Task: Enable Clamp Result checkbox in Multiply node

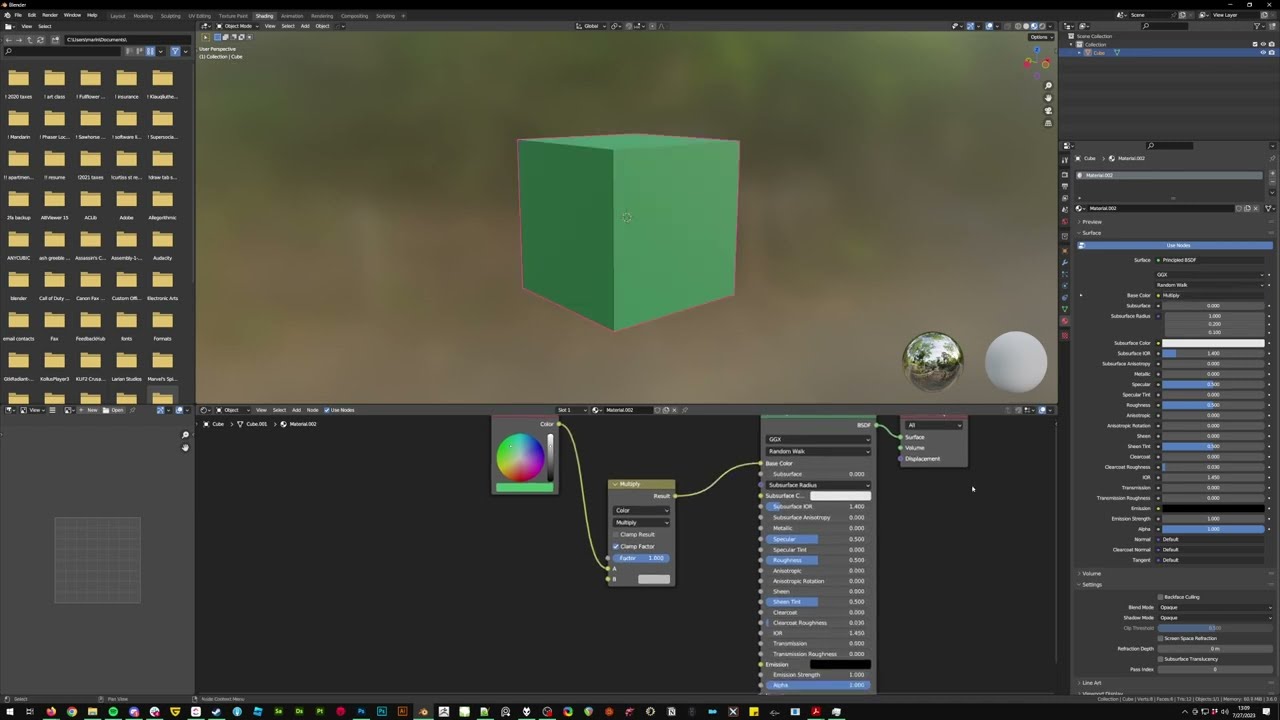Action: [616, 534]
